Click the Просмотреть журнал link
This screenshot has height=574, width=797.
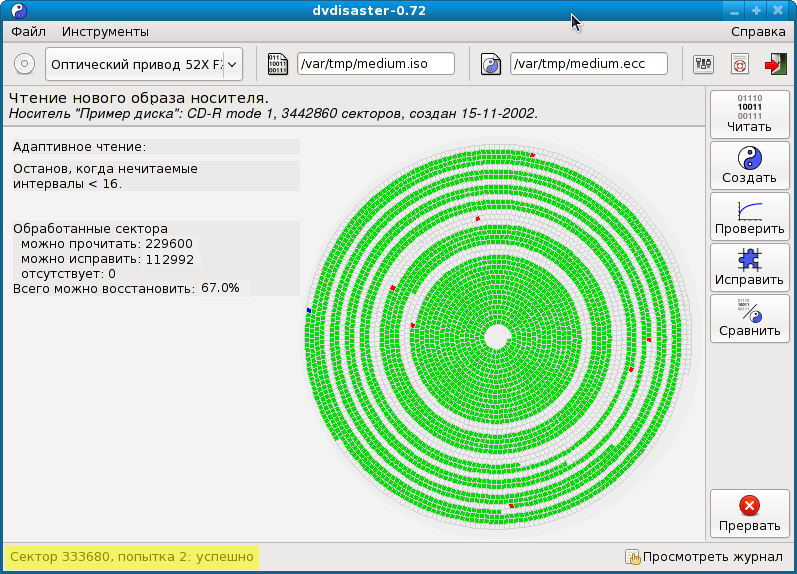pyautogui.click(x=713, y=557)
